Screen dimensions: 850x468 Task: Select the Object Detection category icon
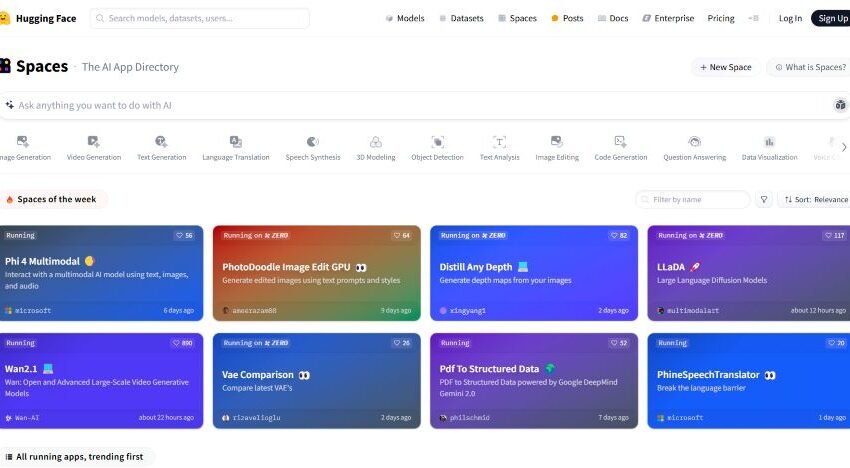click(x=437, y=142)
